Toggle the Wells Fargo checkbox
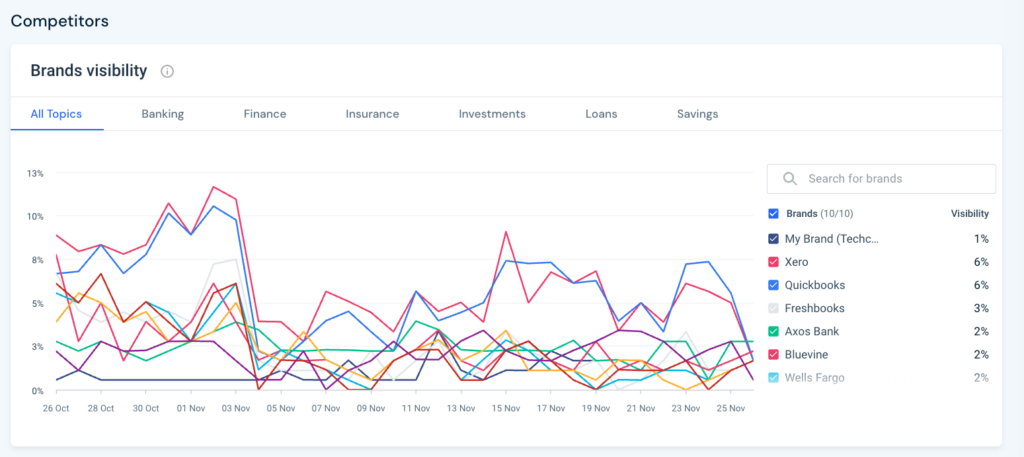 point(773,377)
